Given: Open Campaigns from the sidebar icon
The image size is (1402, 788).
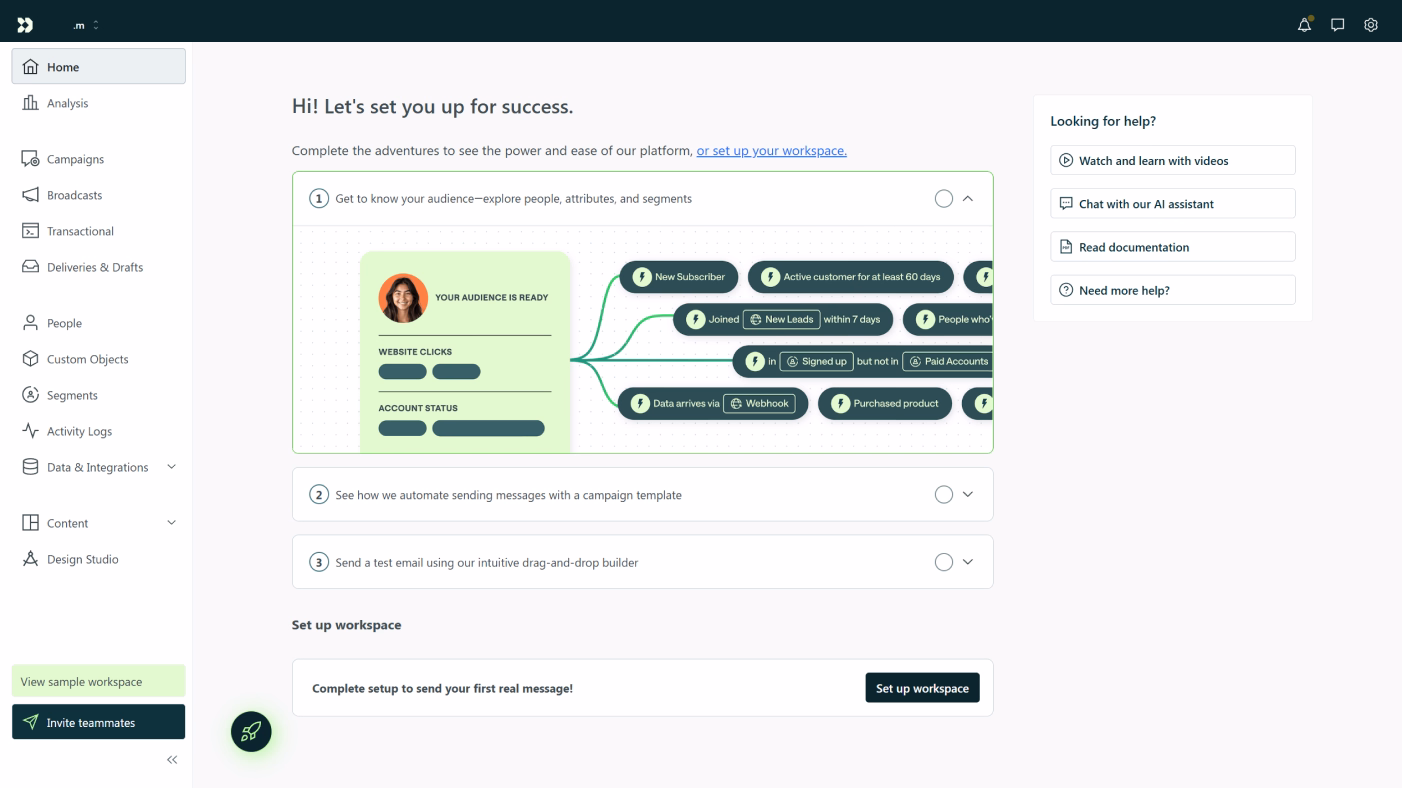Looking at the screenshot, I should [x=31, y=158].
